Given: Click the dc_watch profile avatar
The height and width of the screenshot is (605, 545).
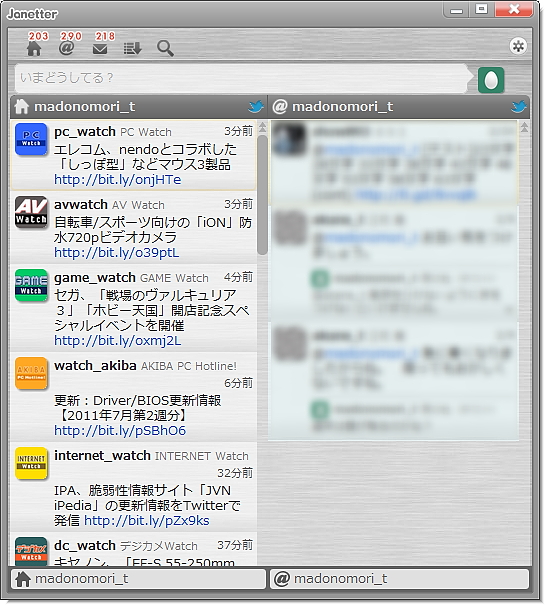Looking at the screenshot, I should pyautogui.click(x=31, y=552).
